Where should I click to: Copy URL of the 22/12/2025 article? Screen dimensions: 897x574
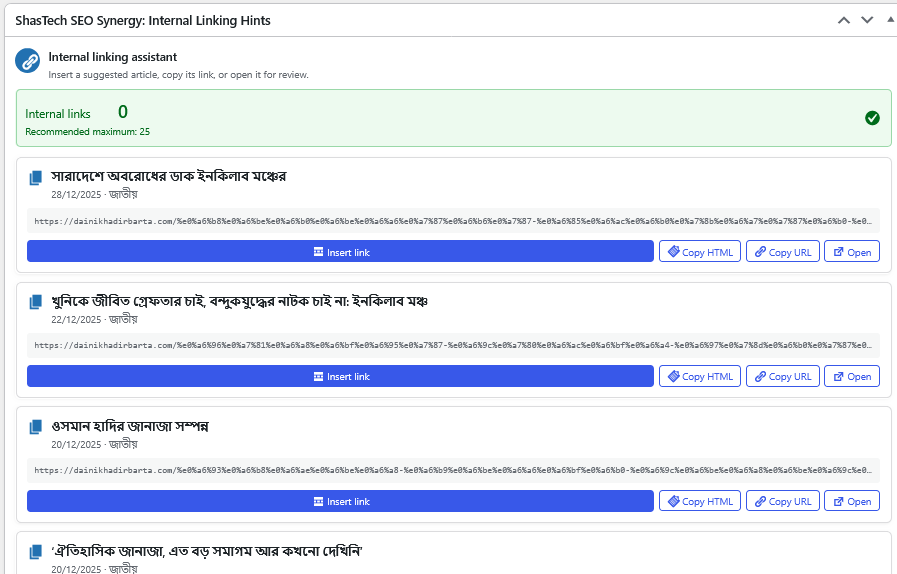783,376
